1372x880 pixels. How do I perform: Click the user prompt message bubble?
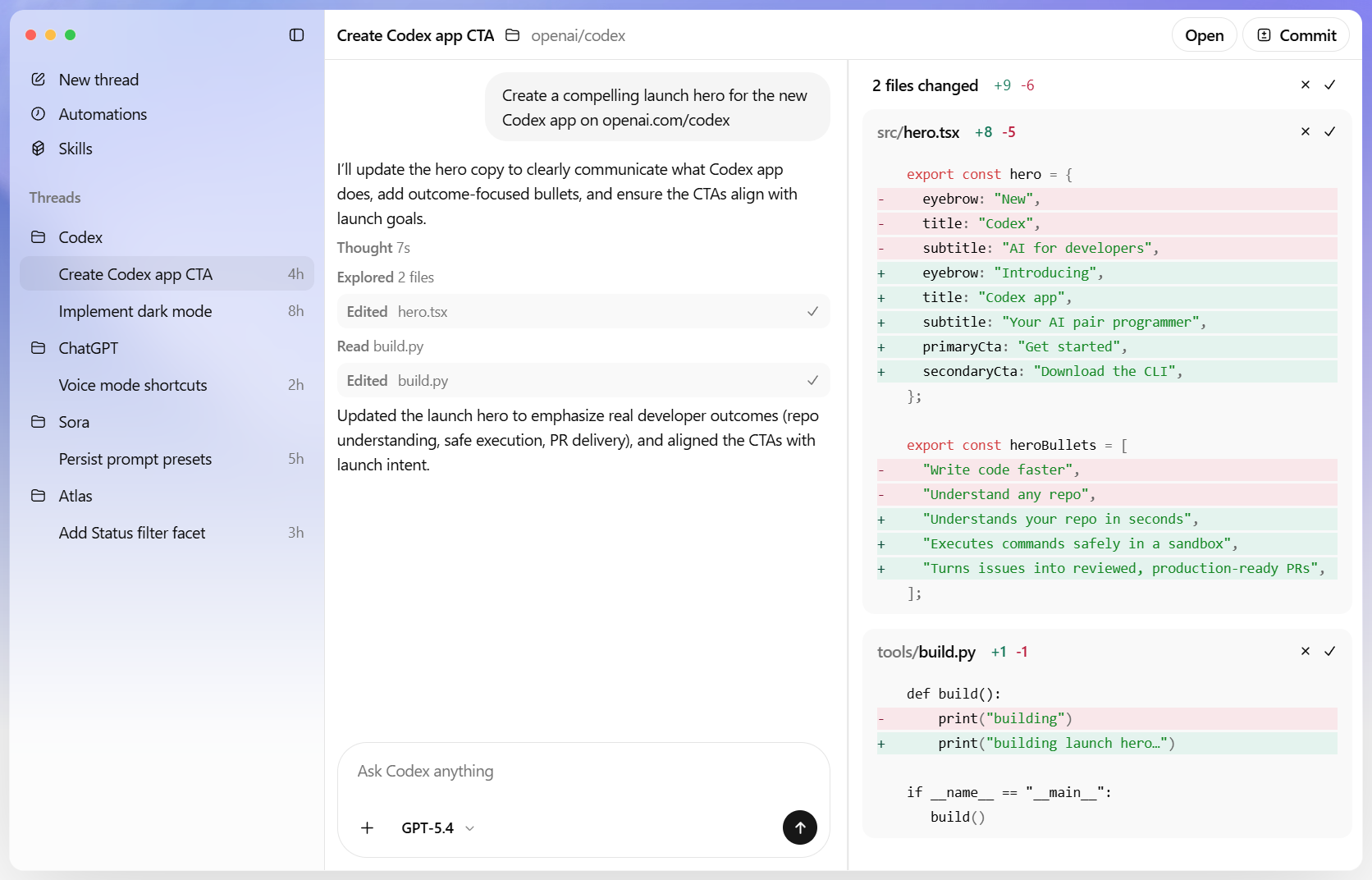point(657,108)
